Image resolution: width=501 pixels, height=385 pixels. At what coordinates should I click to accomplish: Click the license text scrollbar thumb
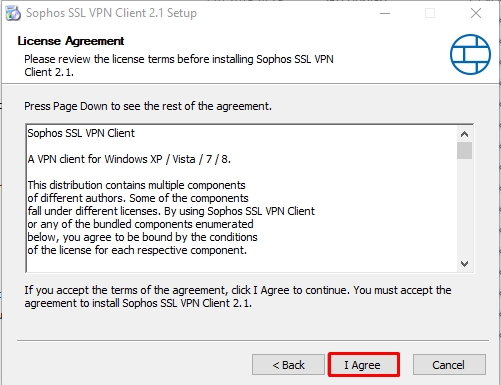pos(464,151)
